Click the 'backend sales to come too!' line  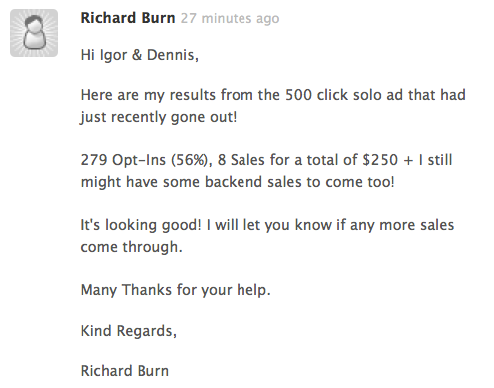(299, 182)
